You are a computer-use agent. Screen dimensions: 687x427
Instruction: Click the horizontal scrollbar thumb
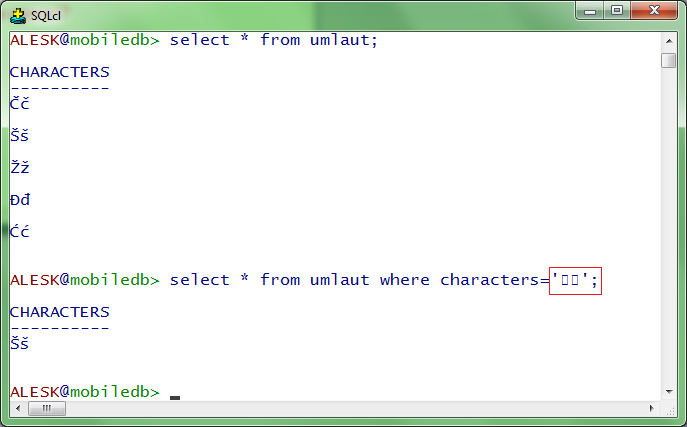(x=46, y=408)
